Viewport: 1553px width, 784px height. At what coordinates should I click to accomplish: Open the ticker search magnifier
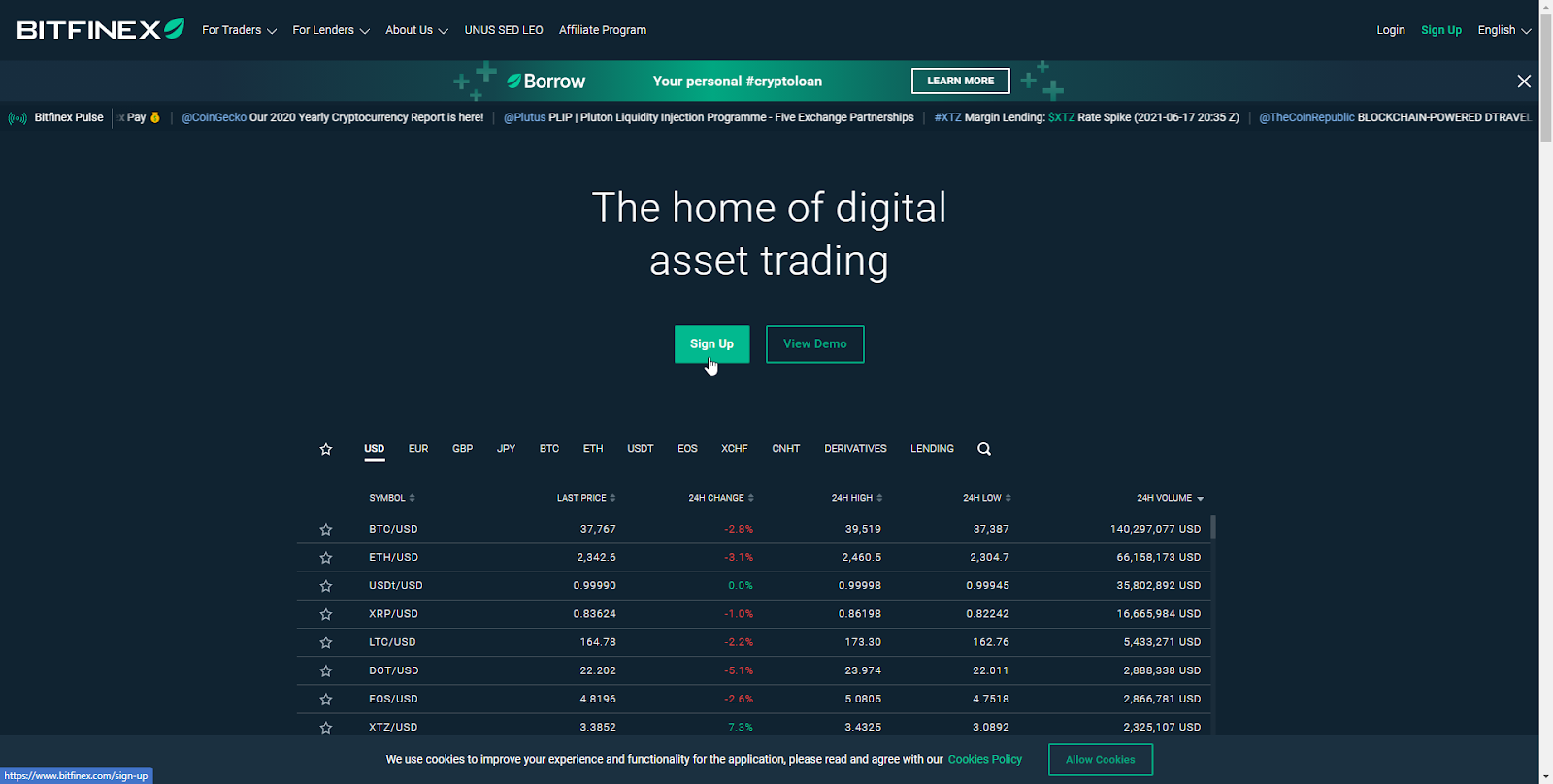(984, 449)
